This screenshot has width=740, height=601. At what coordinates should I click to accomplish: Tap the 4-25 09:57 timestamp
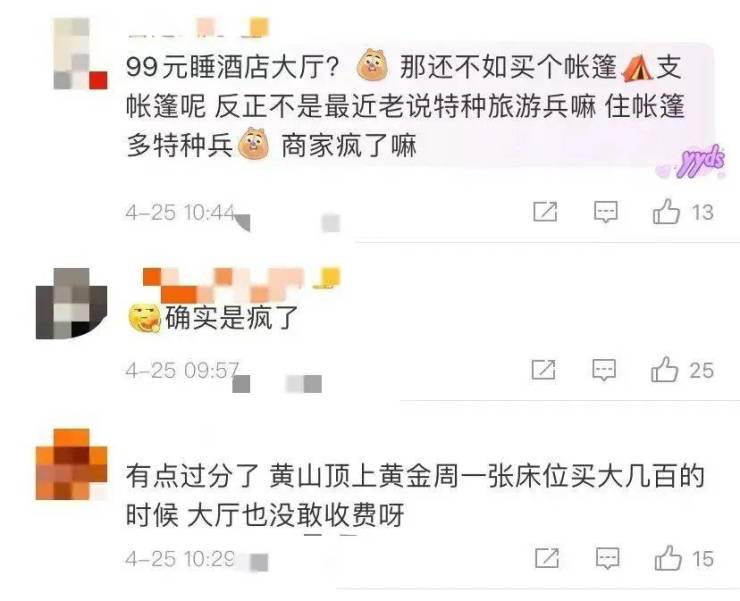tap(182, 370)
